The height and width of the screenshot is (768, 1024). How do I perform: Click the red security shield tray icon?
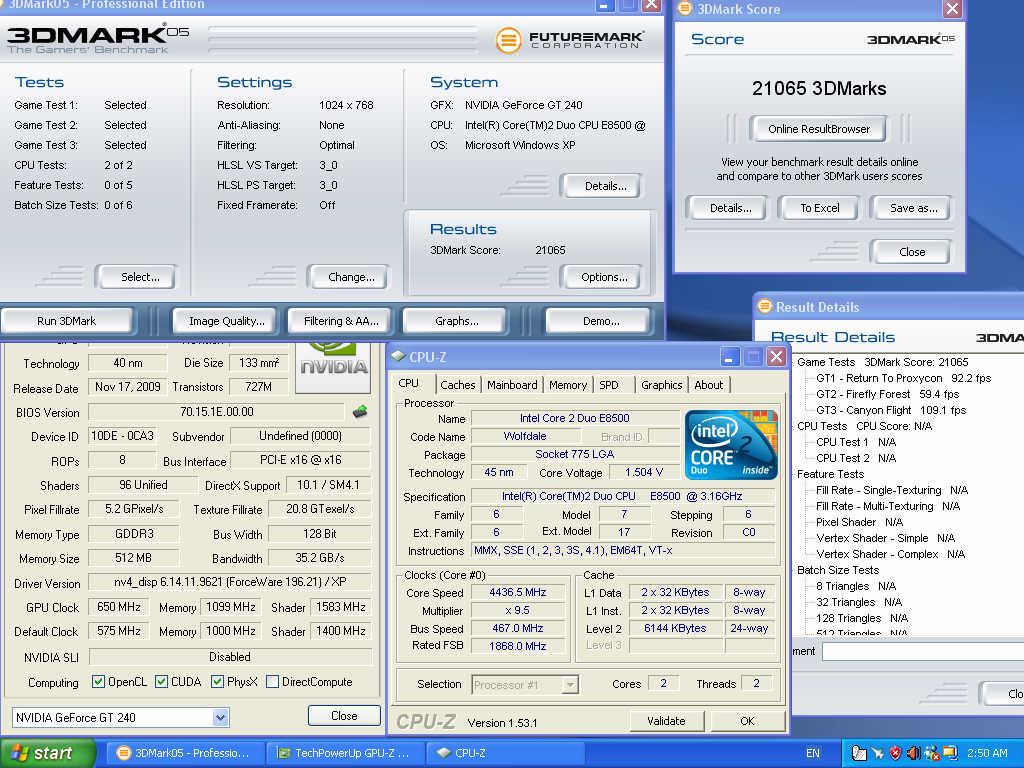pos(895,753)
